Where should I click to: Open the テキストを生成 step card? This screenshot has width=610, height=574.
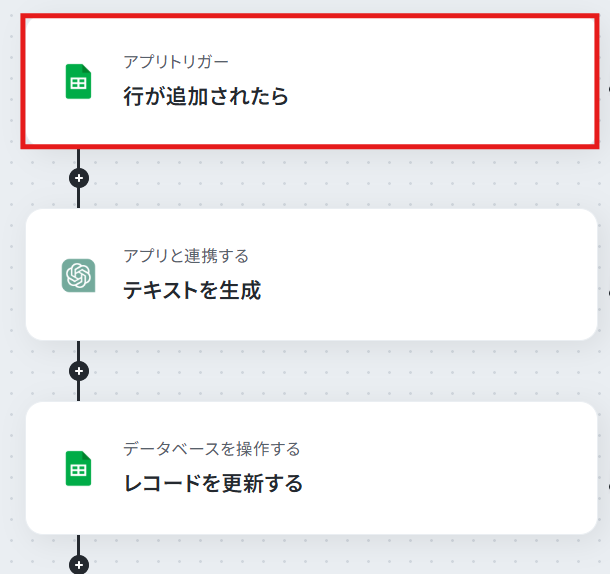311,275
